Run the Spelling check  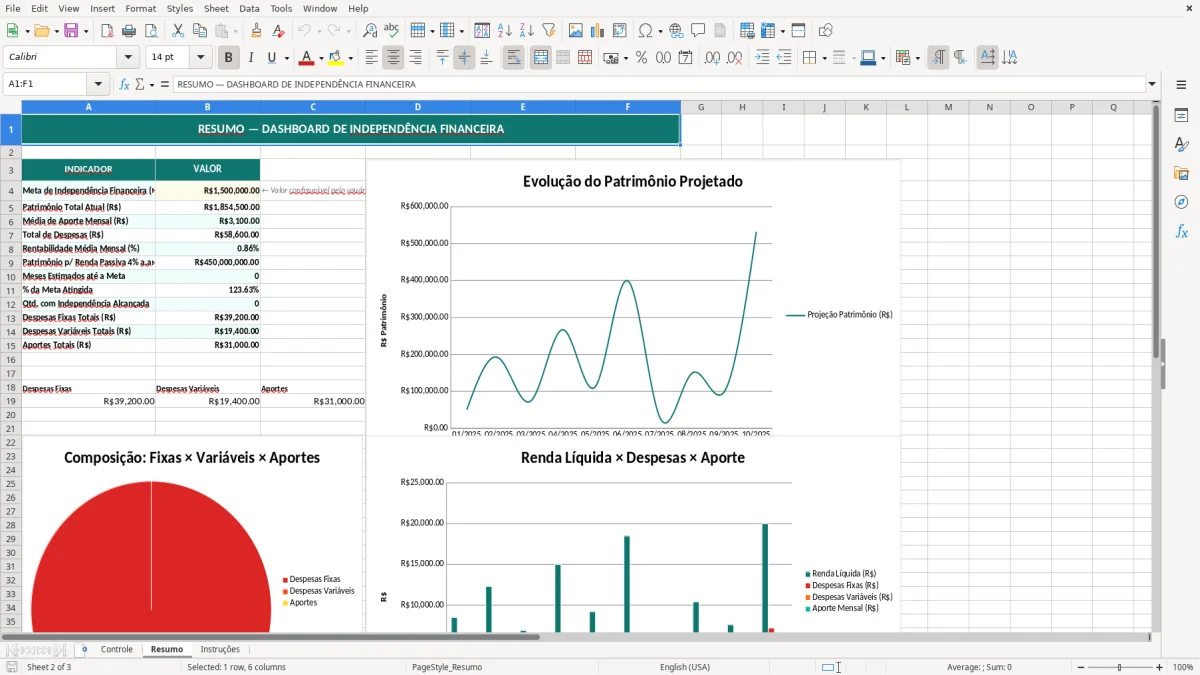pyautogui.click(x=391, y=31)
